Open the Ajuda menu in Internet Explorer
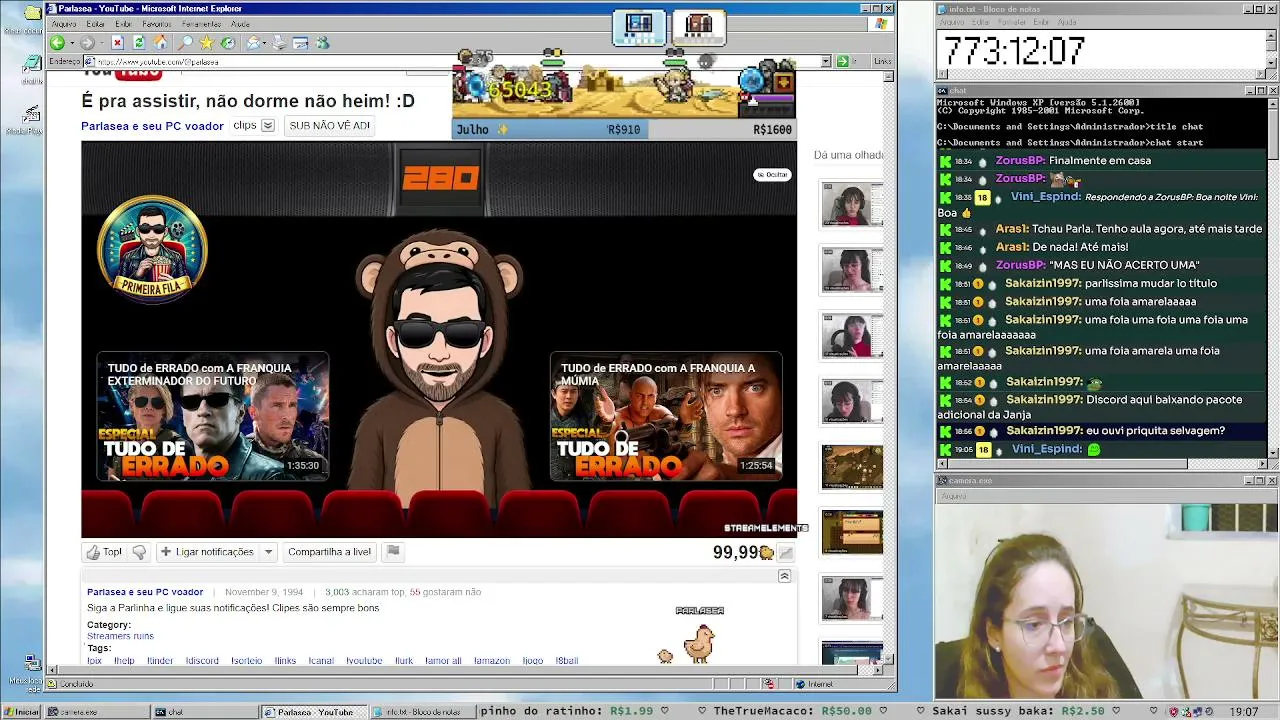The image size is (1280, 720). (240, 24)
